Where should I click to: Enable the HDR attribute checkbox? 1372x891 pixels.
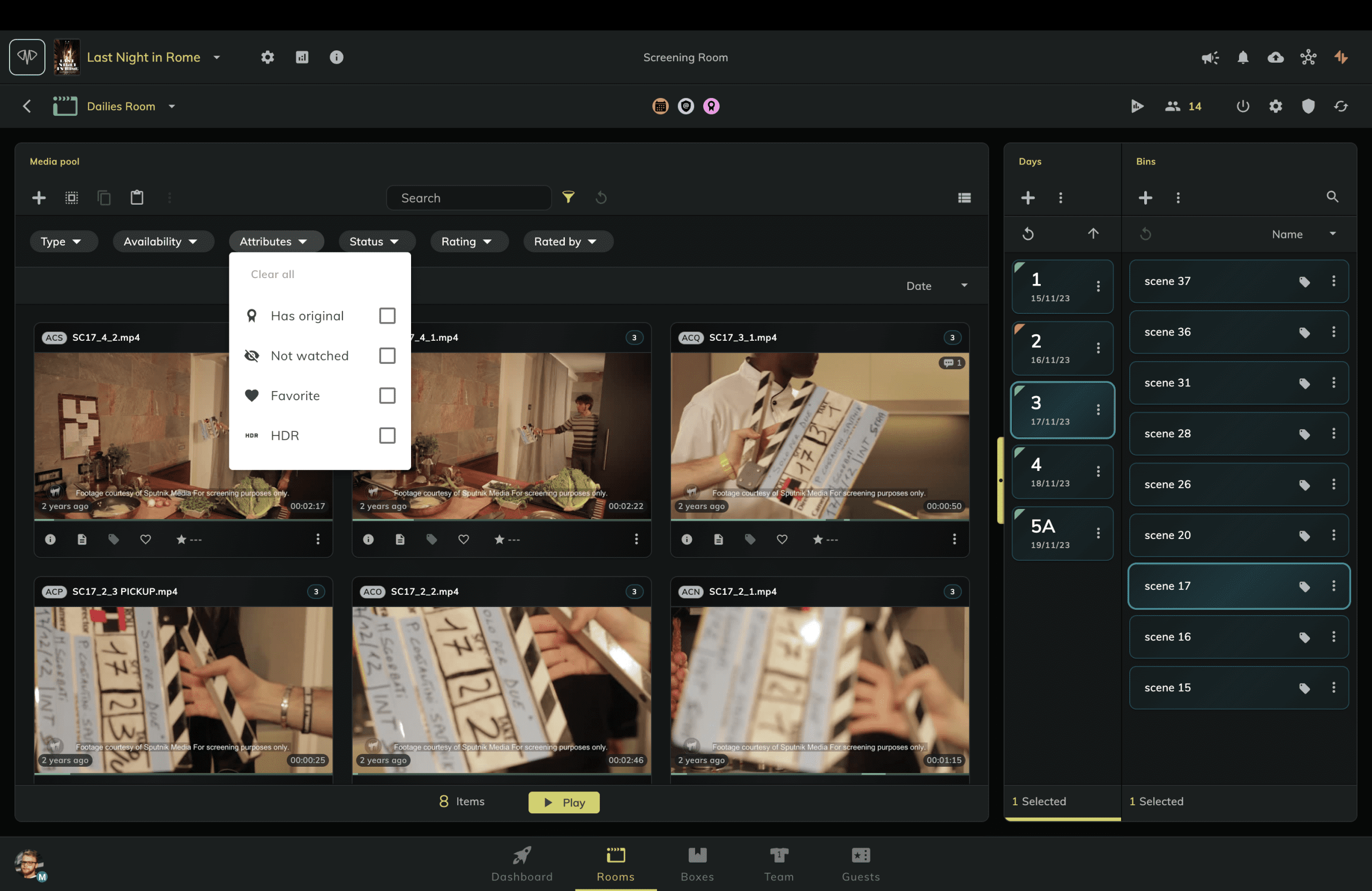point(387,435)
